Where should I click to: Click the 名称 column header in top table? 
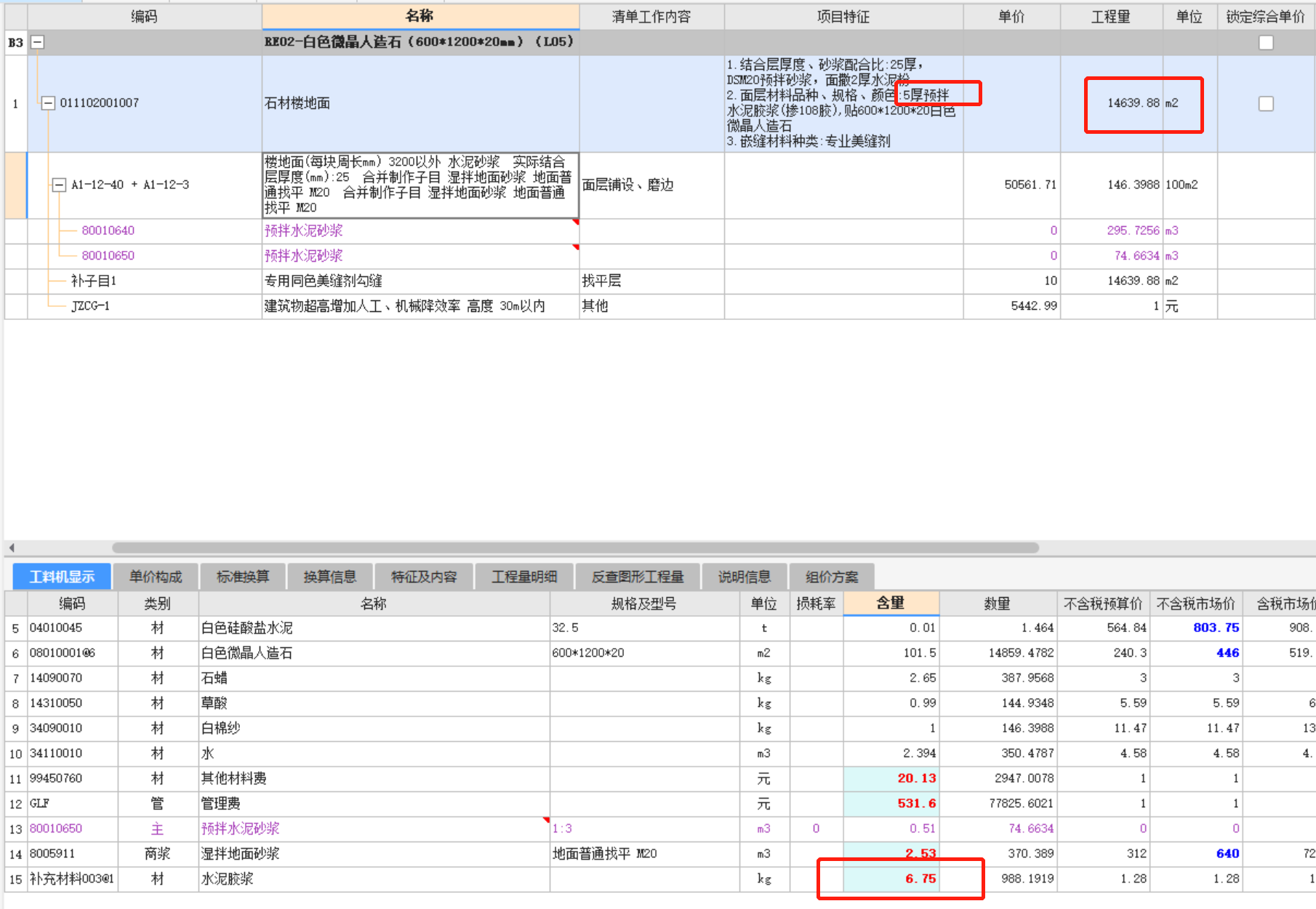(420, 17)
